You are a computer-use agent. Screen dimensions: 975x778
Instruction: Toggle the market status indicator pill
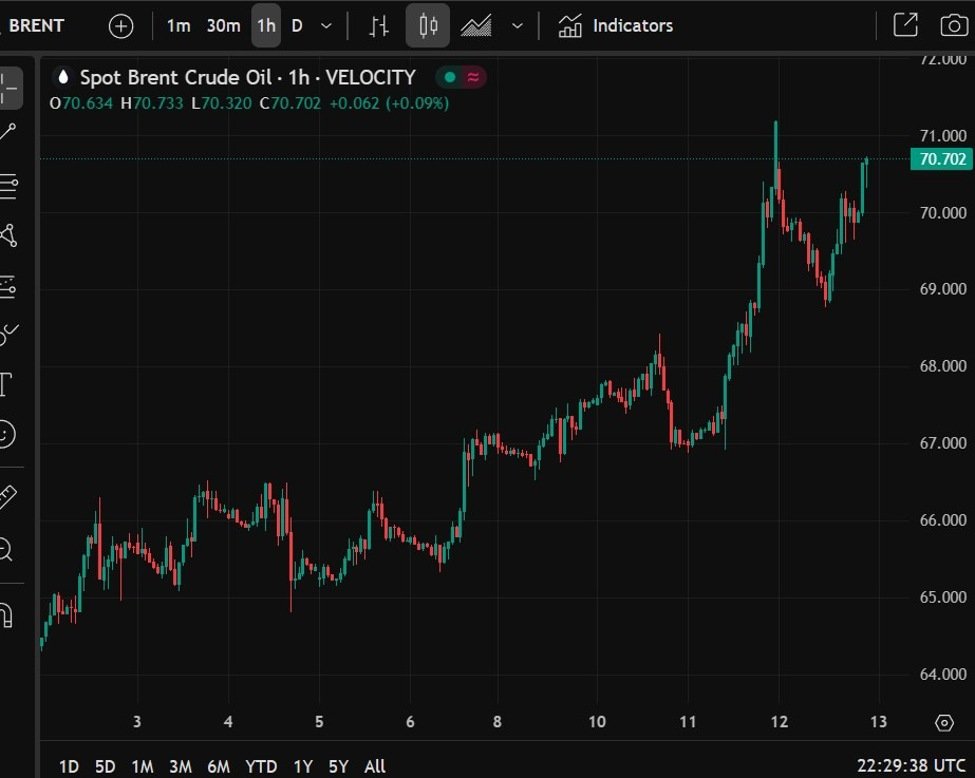click(x=461, y=77)
